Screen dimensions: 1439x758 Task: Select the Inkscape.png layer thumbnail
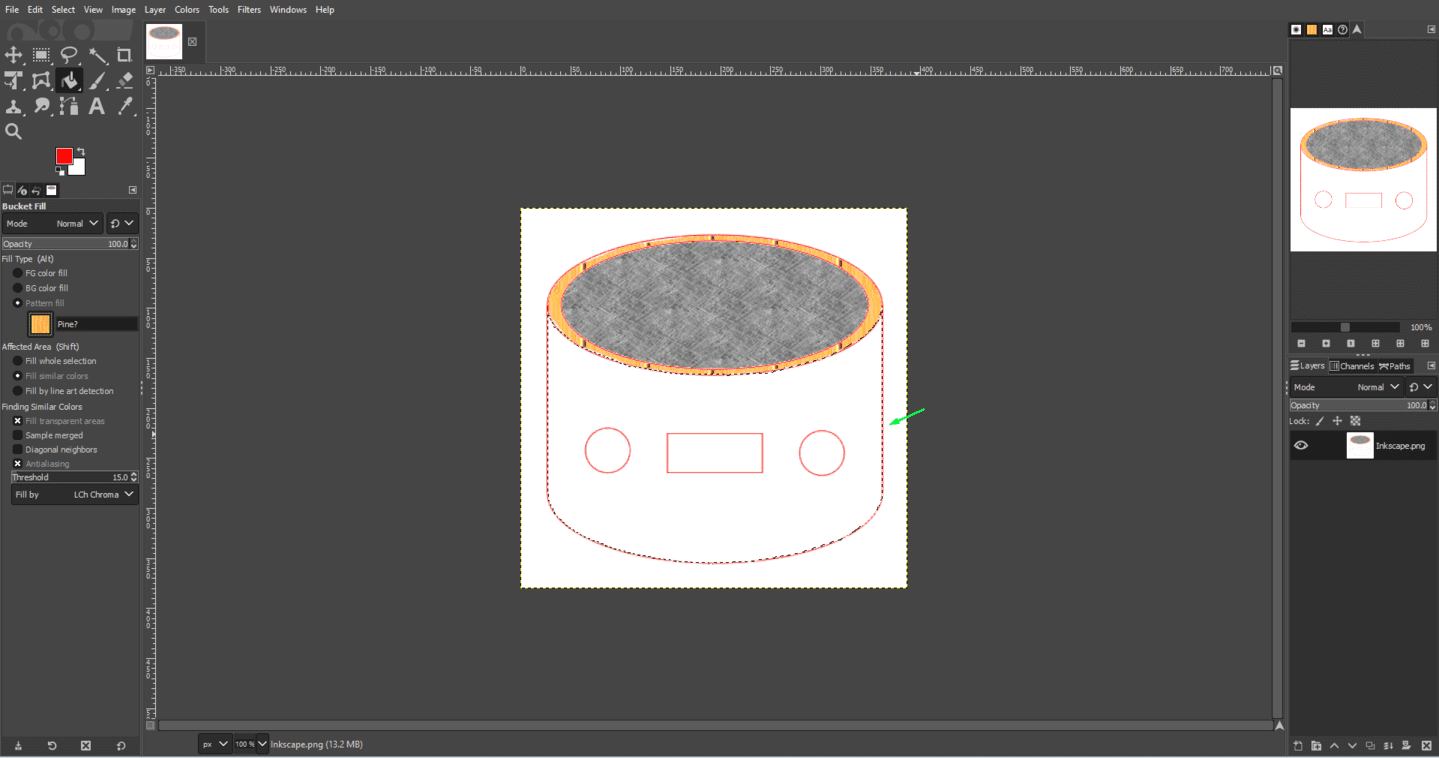pos(1360,446)
